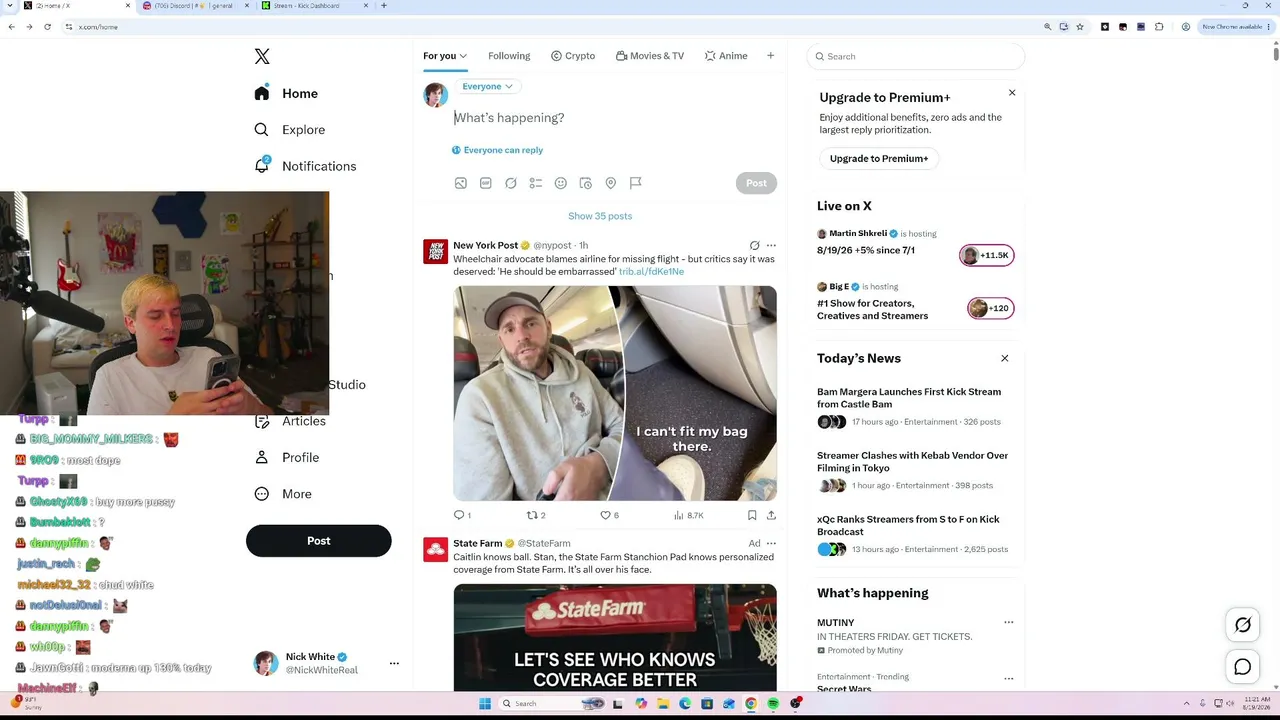Click the flag icon in compose toolbar
The image size is (1280, 720).
click(x=636, y=183)
